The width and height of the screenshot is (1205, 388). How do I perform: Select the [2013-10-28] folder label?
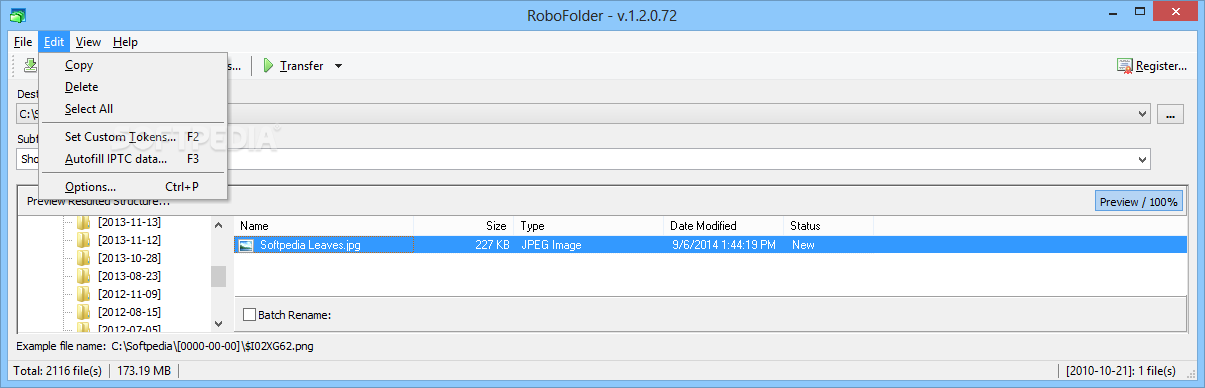(128, 258)
